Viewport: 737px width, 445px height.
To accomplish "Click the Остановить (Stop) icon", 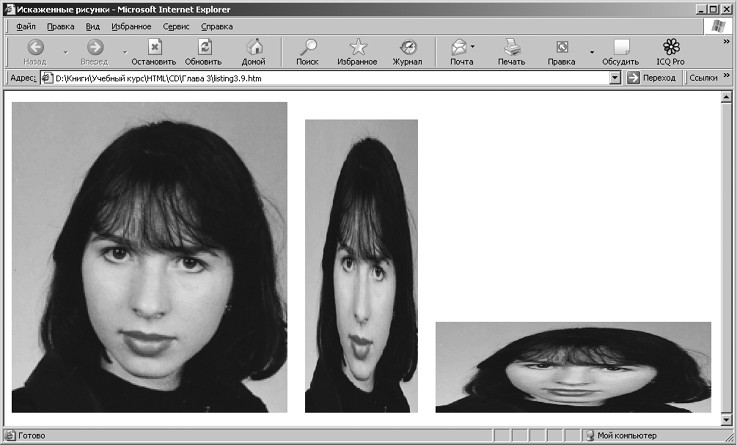I will coord(153,47).
